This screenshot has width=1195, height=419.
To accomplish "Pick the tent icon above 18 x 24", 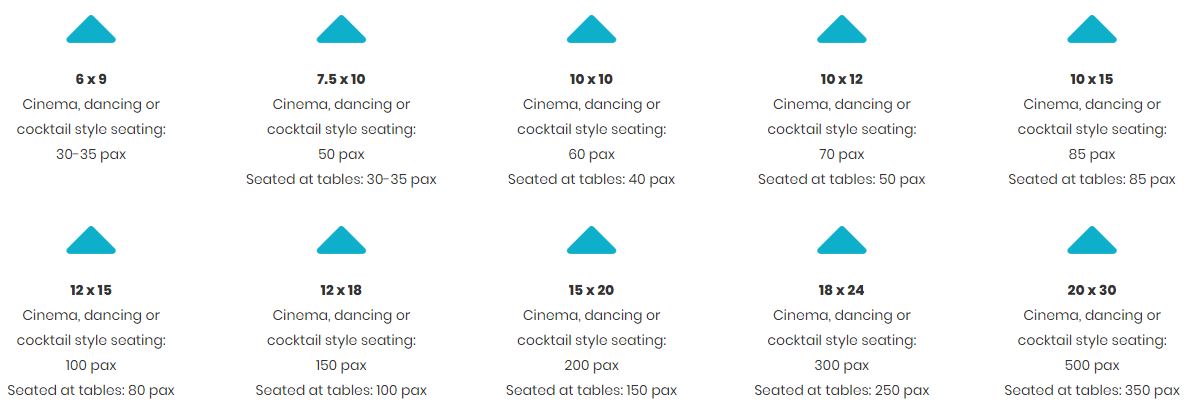I will point(841,240).
